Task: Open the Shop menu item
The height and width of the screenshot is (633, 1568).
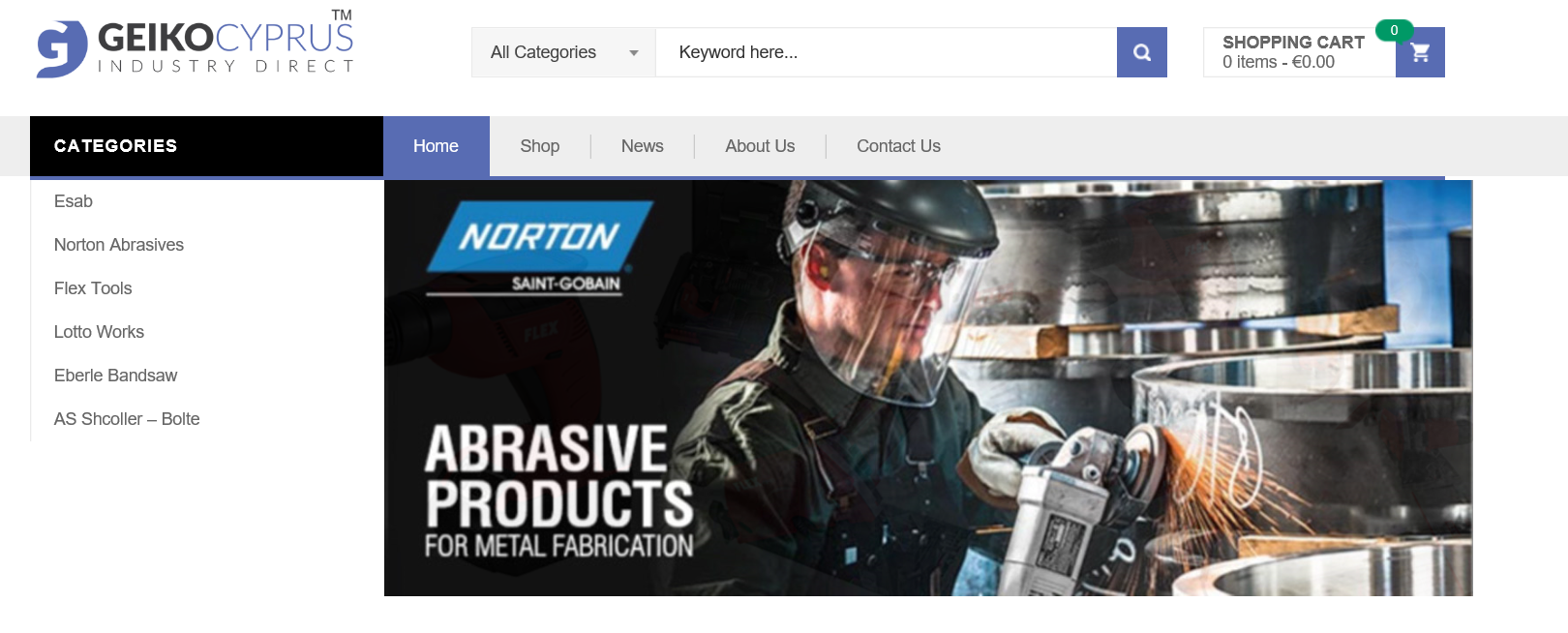Action: [539, 146]
